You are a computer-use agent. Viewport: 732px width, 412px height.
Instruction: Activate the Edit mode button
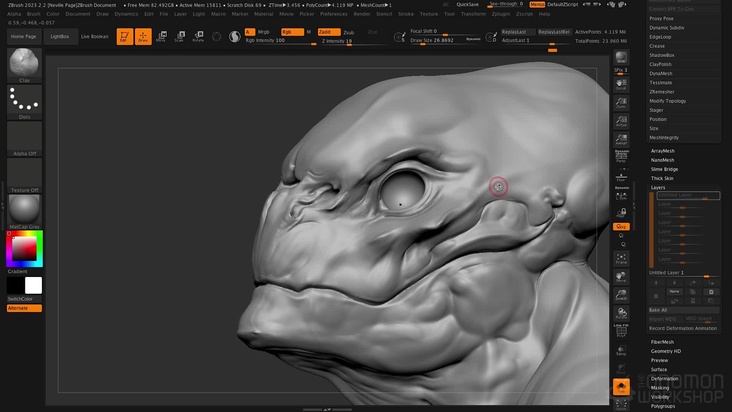[x=125, y=36]
